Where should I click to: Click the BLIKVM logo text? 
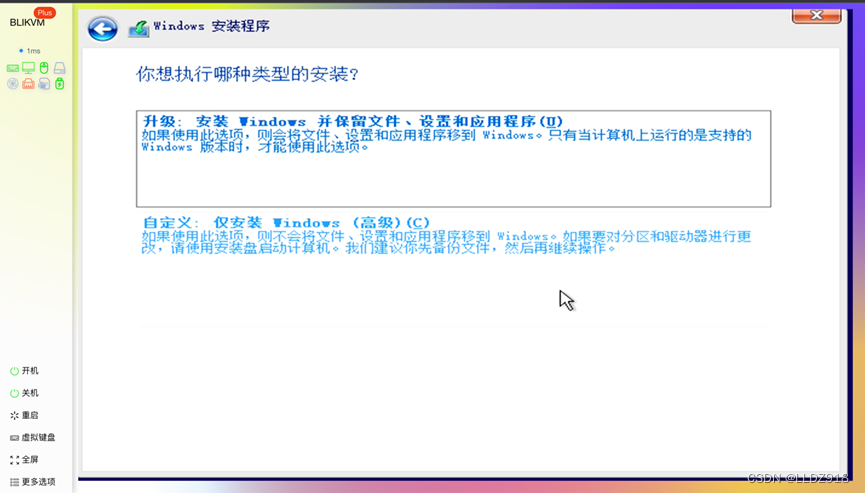pos(27,23)
